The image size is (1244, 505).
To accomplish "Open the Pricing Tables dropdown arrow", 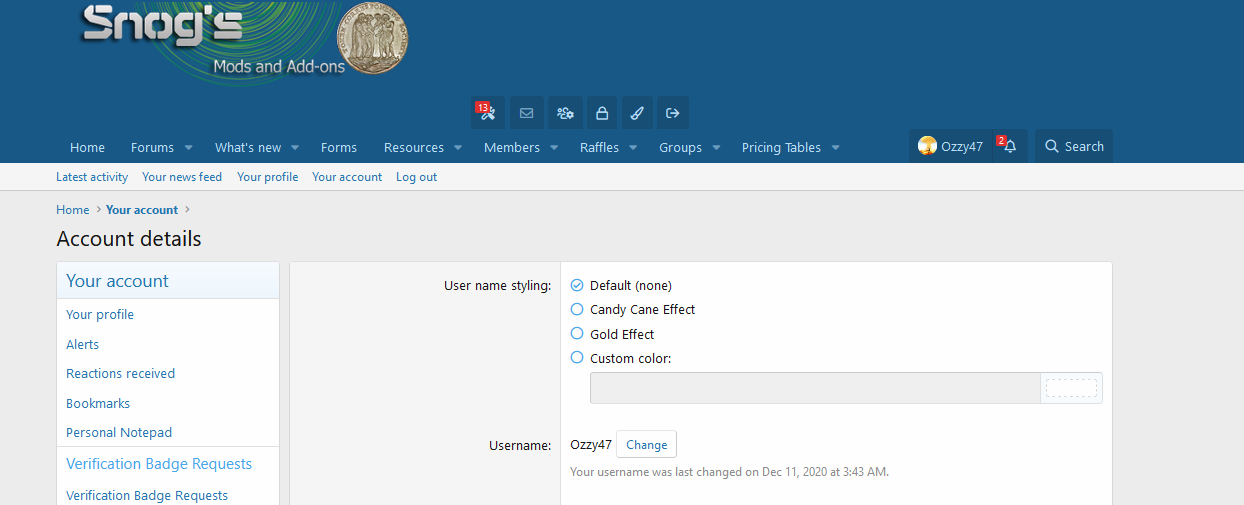I will pyautogui.click(x=835, y=148).
